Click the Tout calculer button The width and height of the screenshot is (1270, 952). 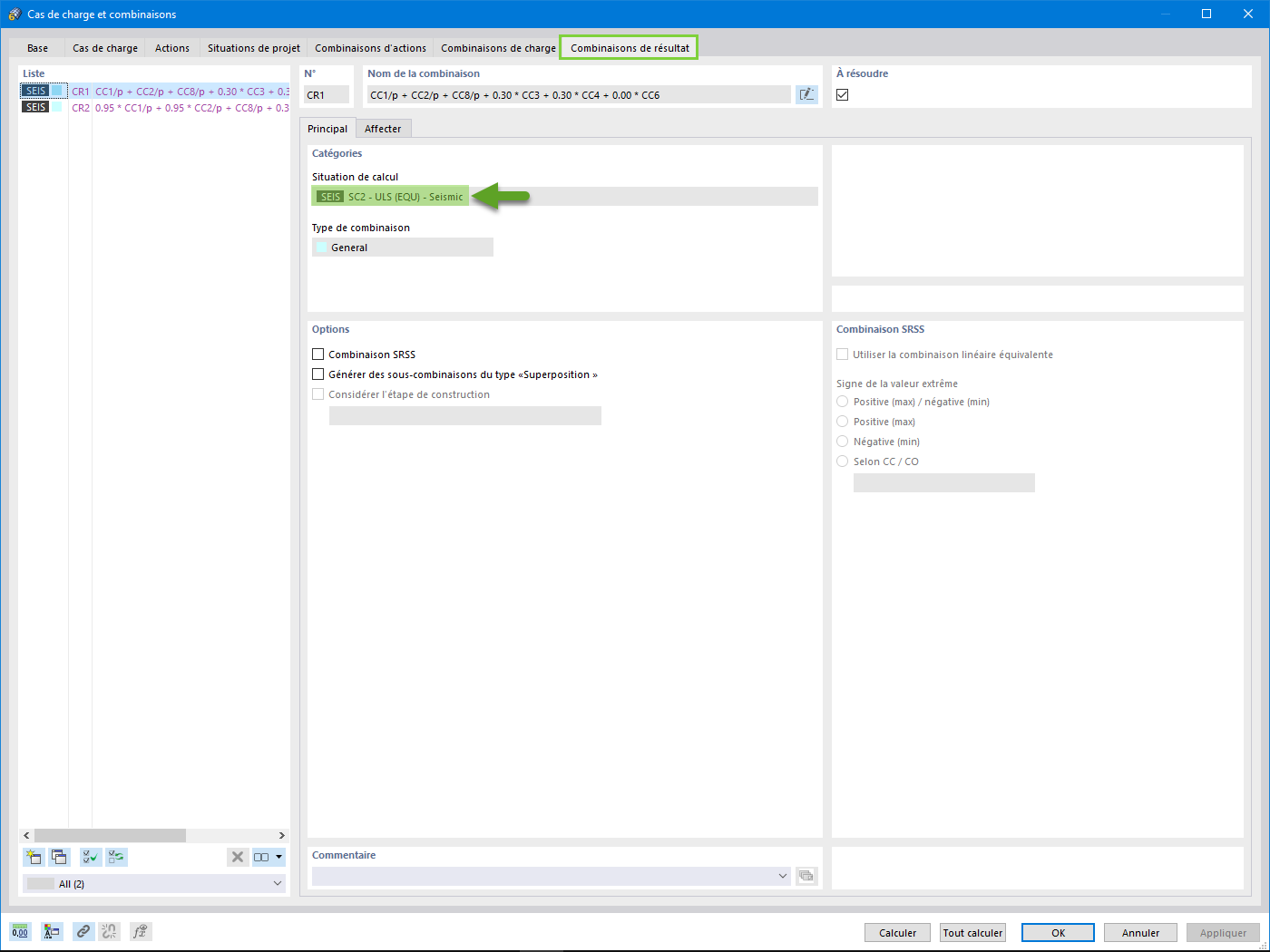point(972,933)
